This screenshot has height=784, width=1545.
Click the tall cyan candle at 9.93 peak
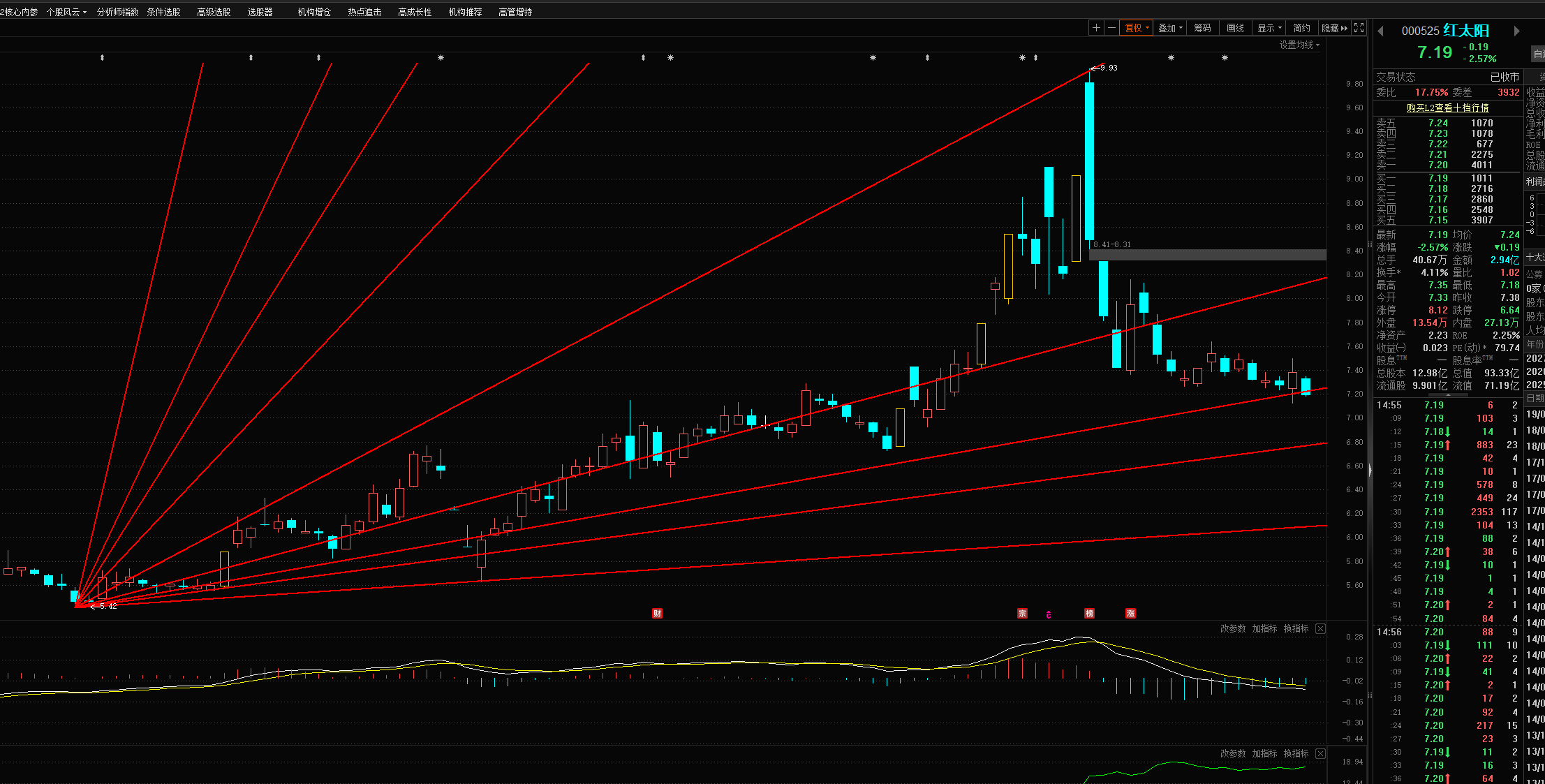point(1089,161)
